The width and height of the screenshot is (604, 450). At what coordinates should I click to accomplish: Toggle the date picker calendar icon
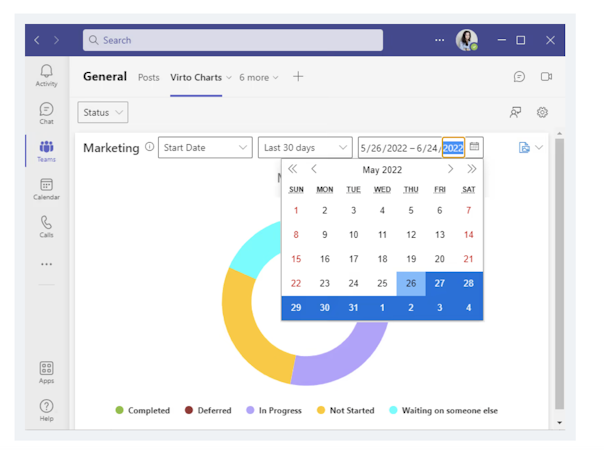474,147
